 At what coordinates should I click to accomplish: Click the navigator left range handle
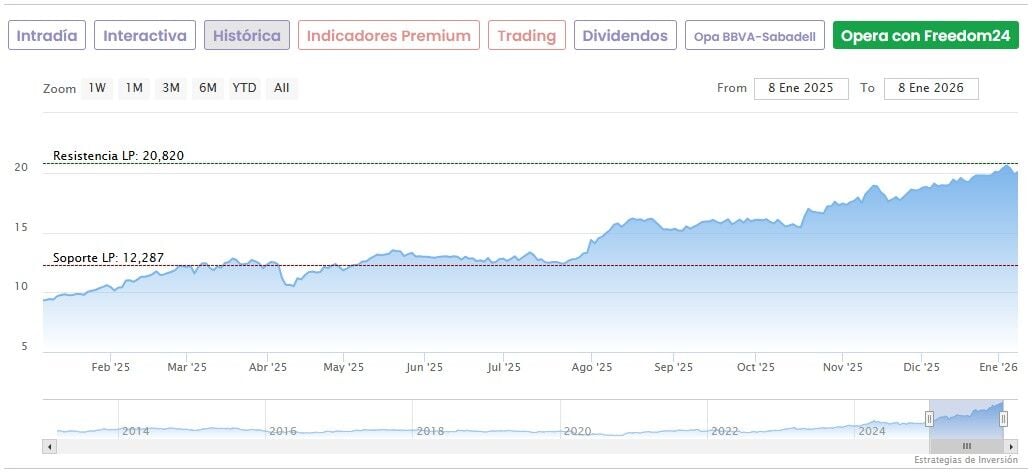tap(930, 418)
